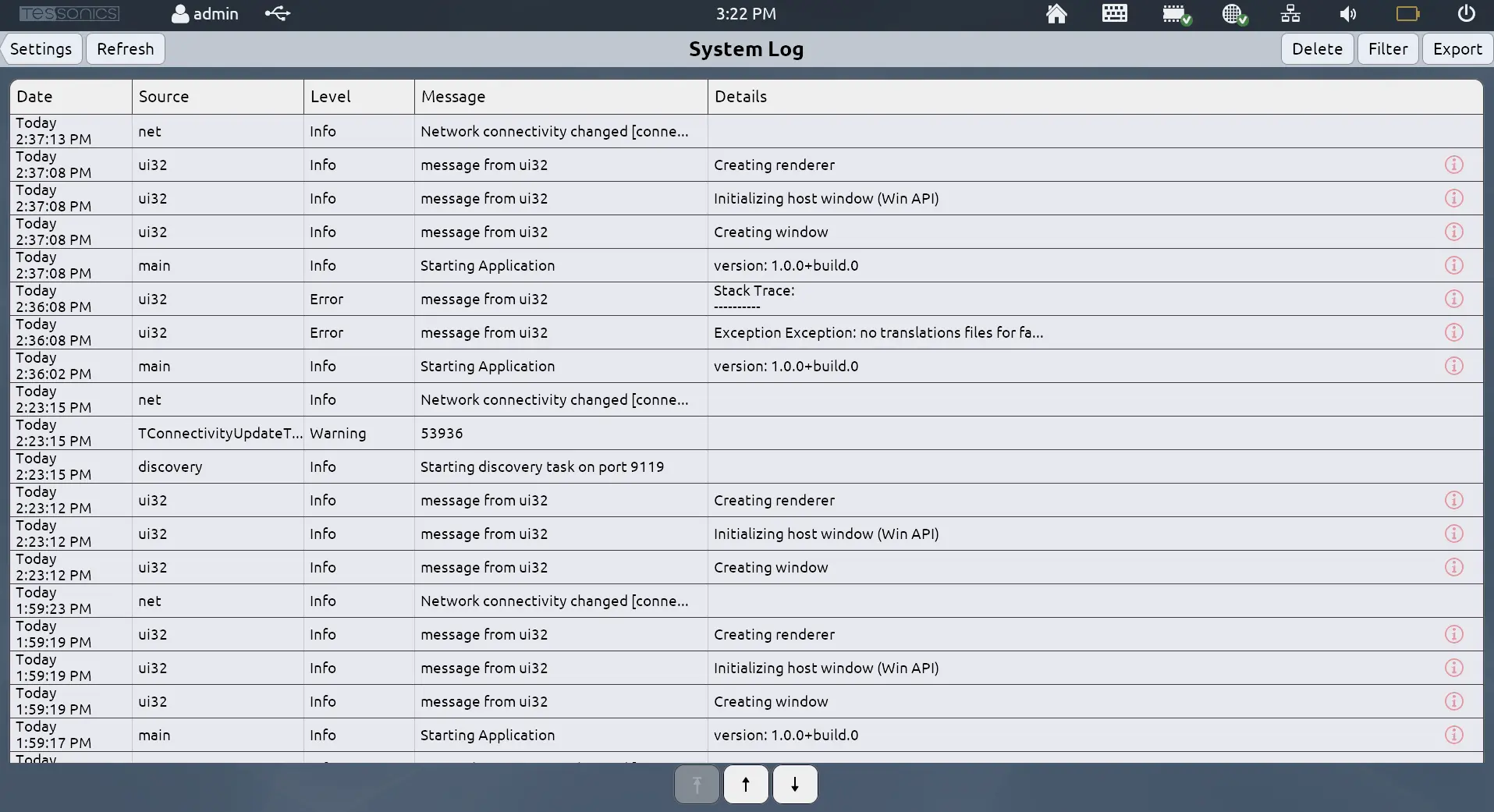1494x812 pixels.
Task: Click the Warning level cell
Action: click(359, 433)
